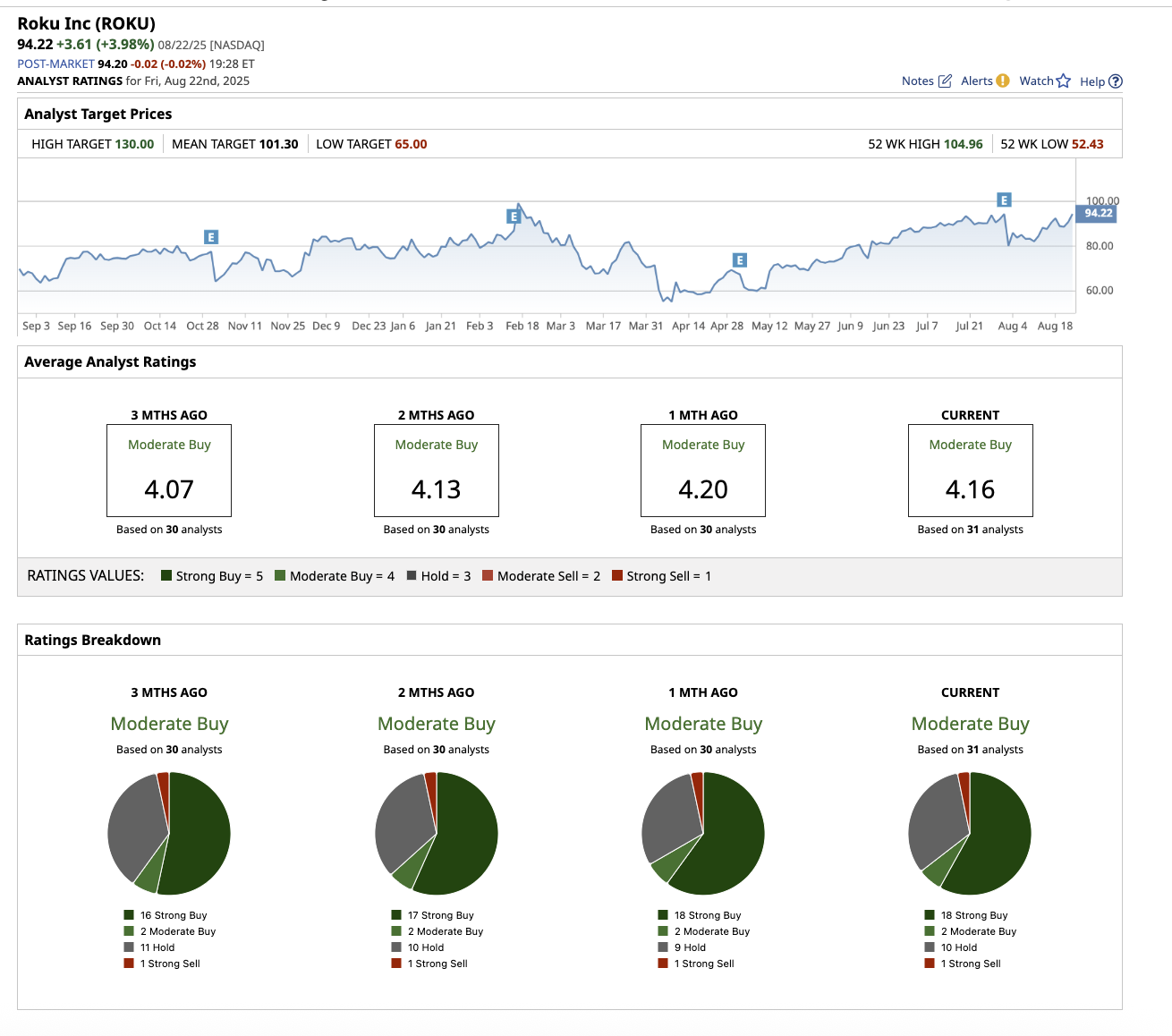Screen dimensions: 1172x1036
Task: Click the Strong Buy = 5 legend swatch
Action: pos(166,575)
